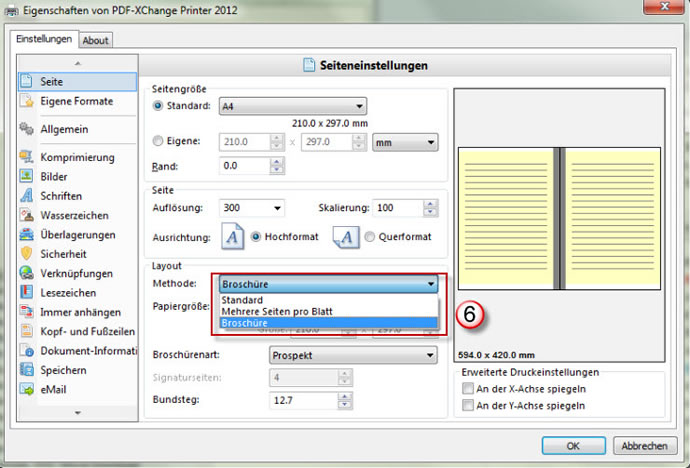Screen dimensions: 690x468
Task: Enable An der Y-Achse spiegeln checkbox
Action: (x=468, y=406)
